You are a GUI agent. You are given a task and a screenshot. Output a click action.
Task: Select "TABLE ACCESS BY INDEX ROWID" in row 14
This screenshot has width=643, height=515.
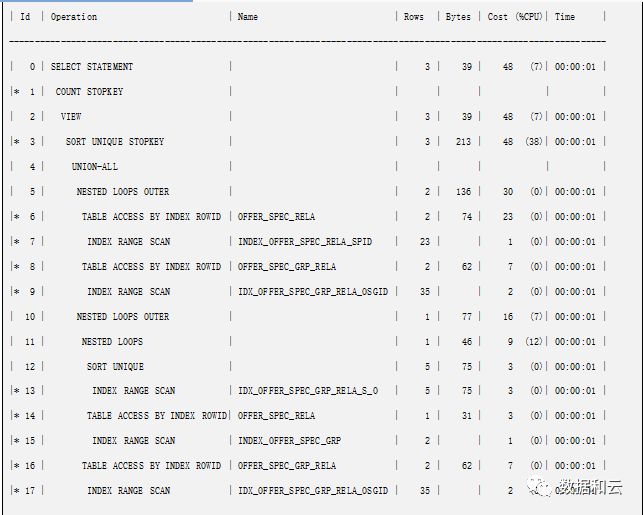pyautogui.click(x=157, y=416)
